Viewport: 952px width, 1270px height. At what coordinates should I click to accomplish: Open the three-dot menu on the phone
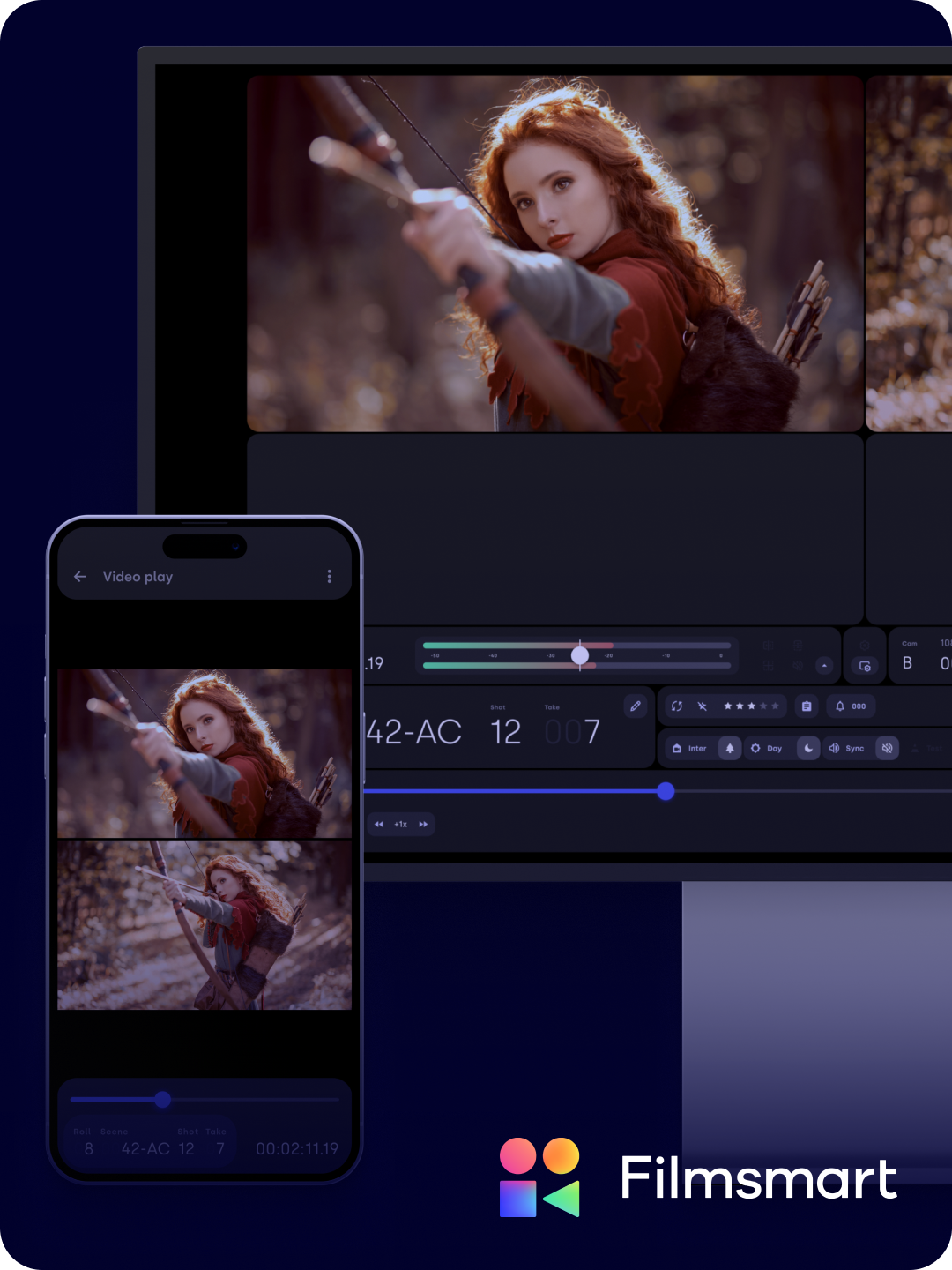(330, 577)
